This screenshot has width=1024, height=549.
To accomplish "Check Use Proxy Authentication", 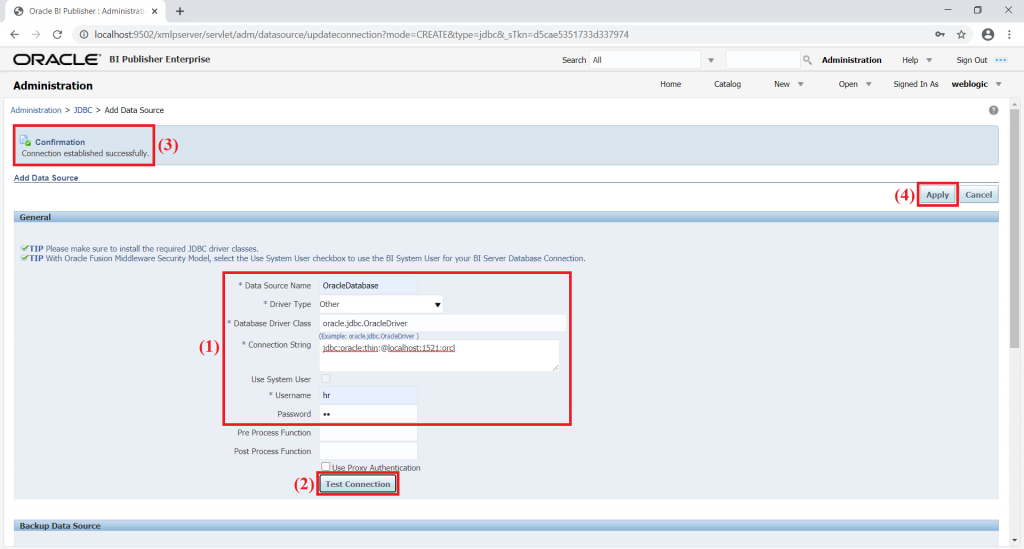I will 325,466.
